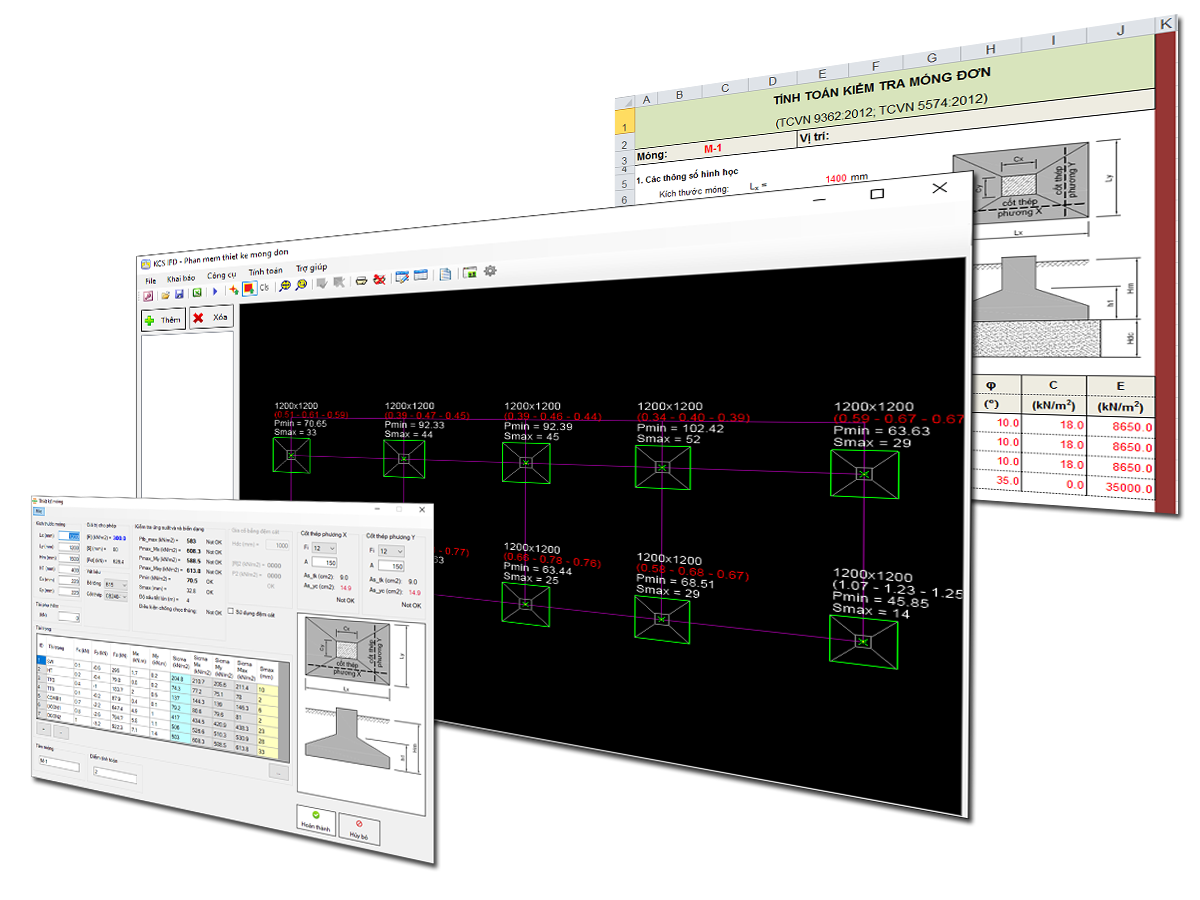Click the Print toolbar icon
This screenshot has height=900, width=1200.
tap(361, 281)
